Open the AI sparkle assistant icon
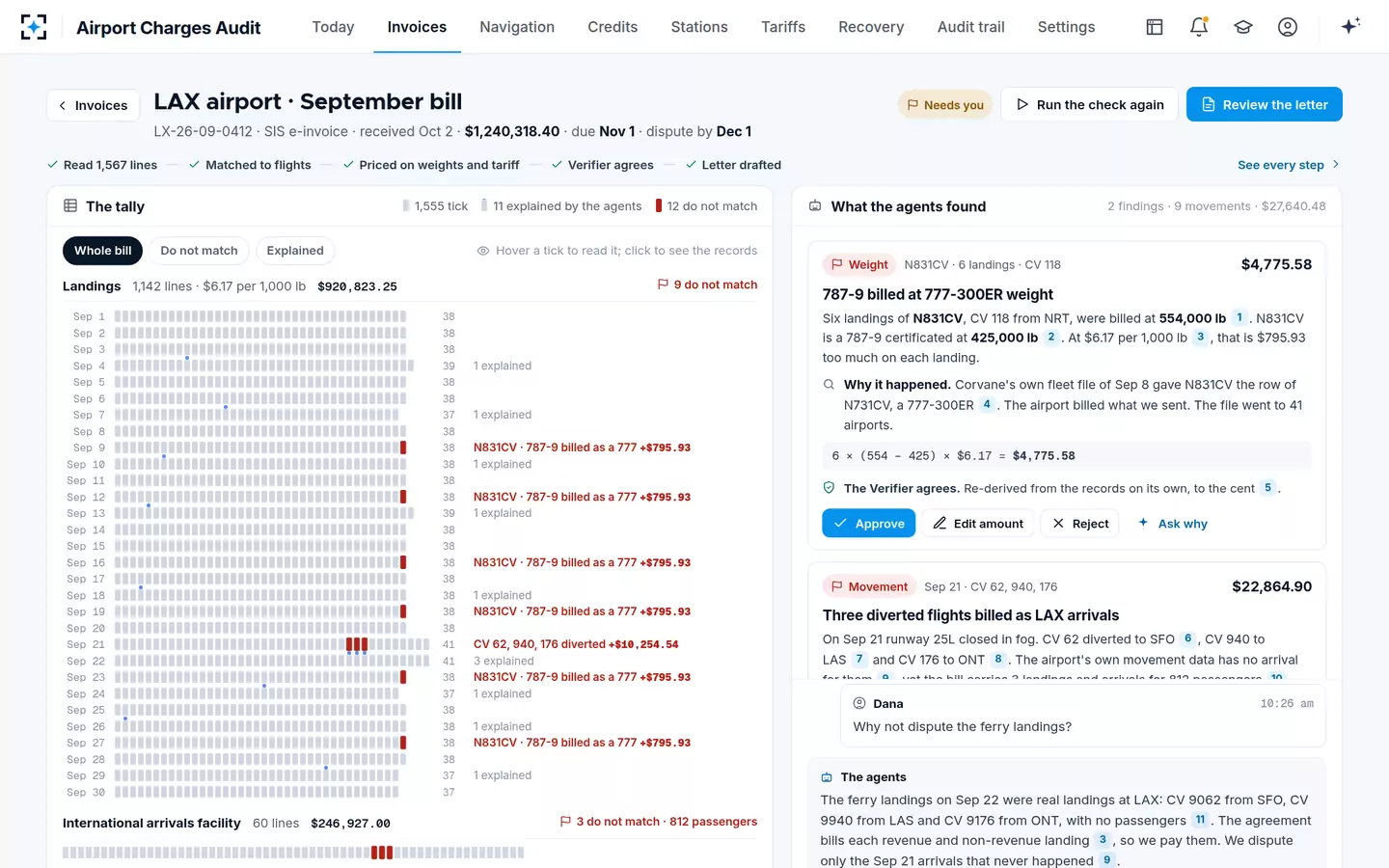Image resolution: width=1389 pixels, height=868 pixels. click(1350, 26)
